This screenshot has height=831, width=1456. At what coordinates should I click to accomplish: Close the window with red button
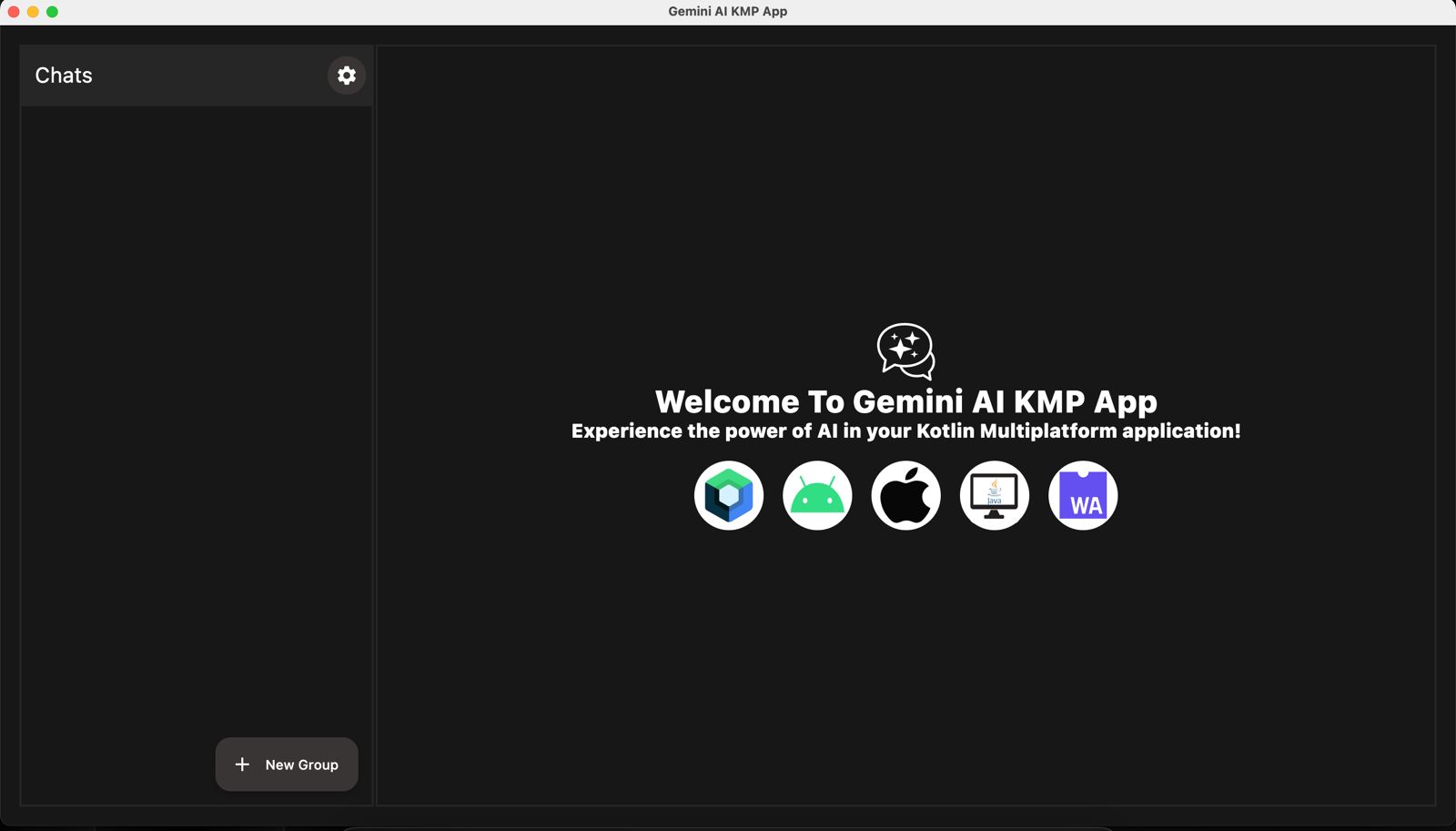pyautogui.click(x=14, y=12)
